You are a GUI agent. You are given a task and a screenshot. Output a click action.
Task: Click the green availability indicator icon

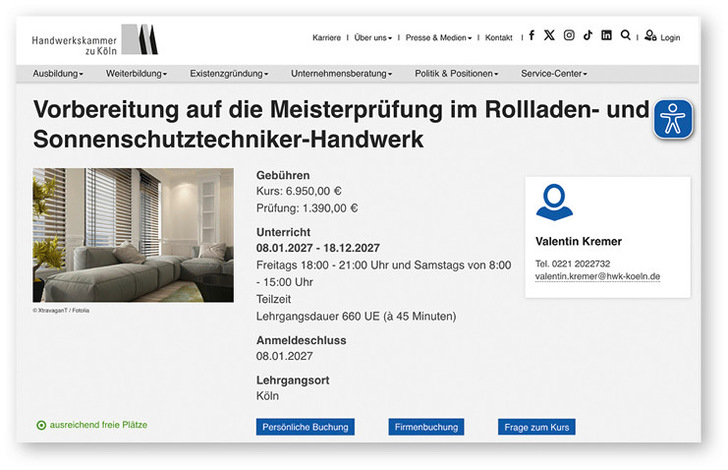pos(41,425)
